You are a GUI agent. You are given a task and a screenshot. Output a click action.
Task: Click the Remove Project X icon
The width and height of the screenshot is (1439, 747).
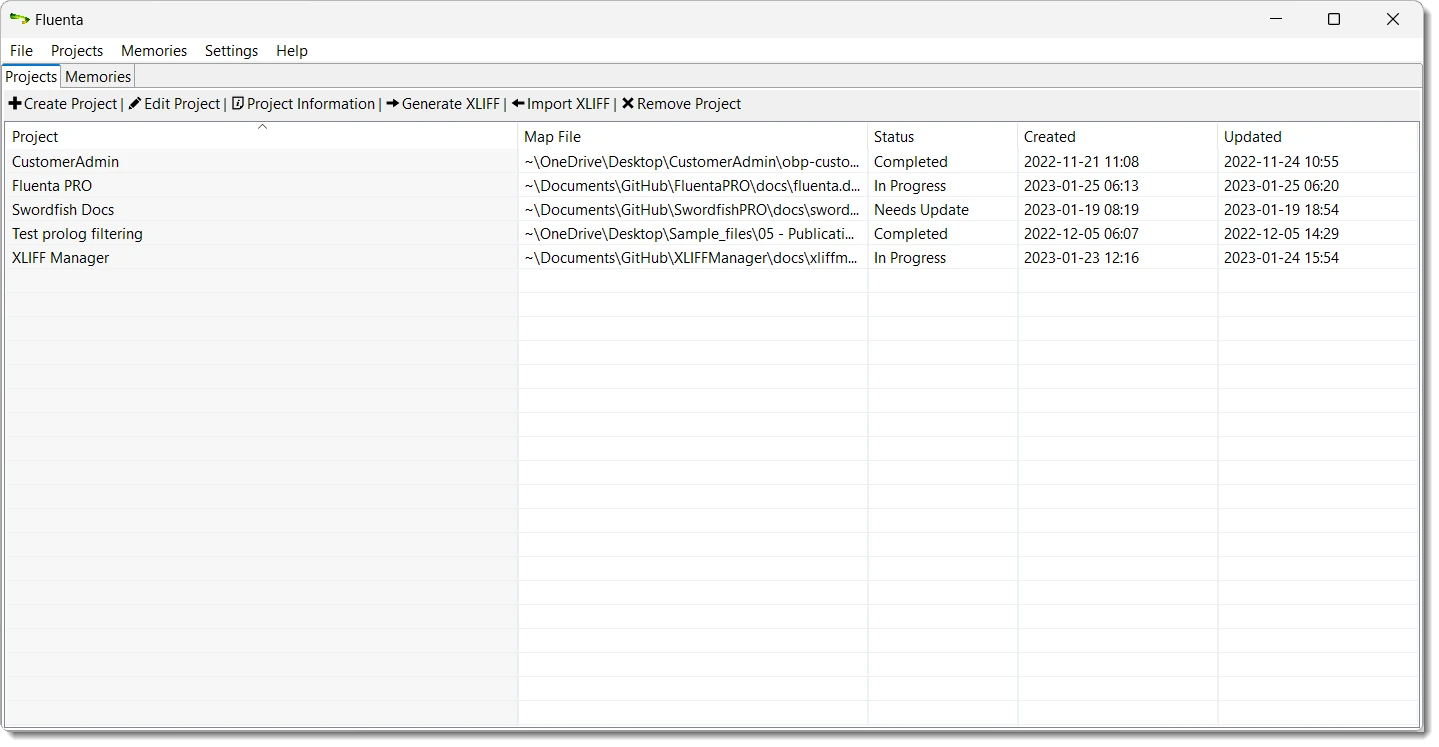(628, 104)
